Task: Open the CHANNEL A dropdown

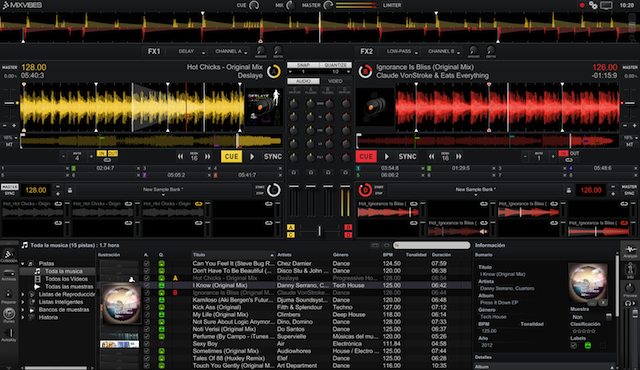Action: [x=230, y=51]
